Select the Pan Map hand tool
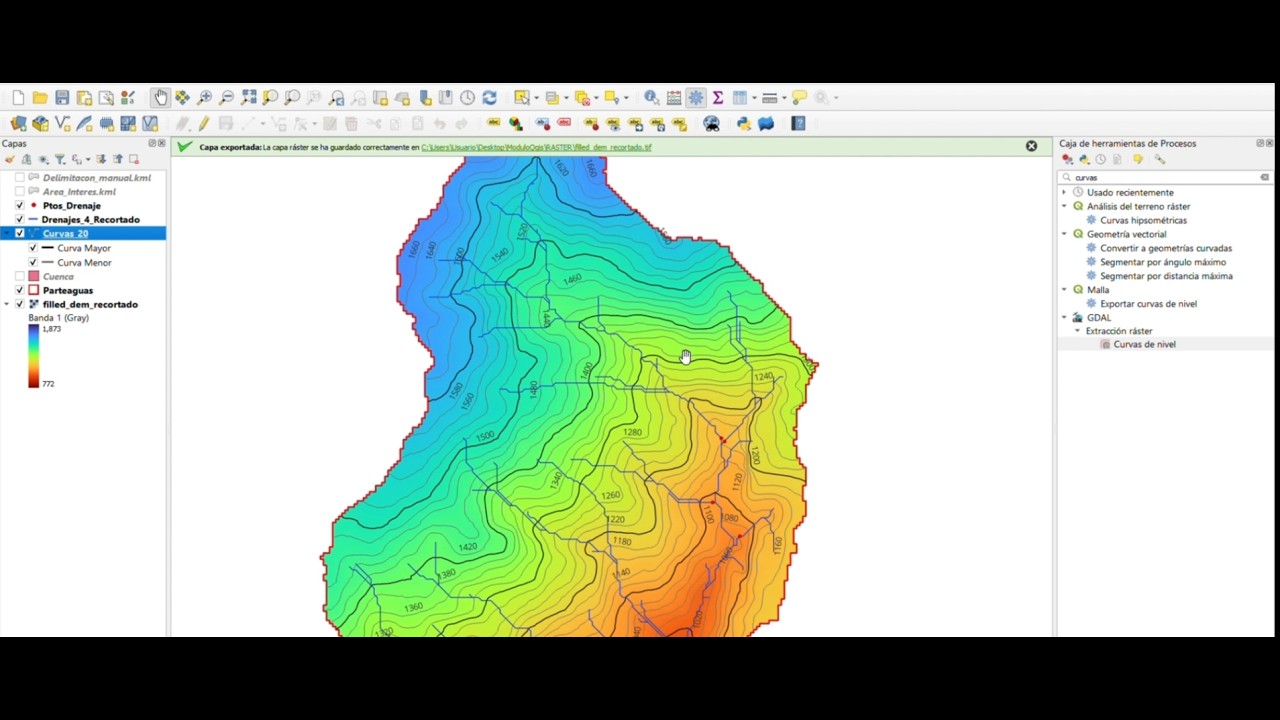 pos(160,98)
